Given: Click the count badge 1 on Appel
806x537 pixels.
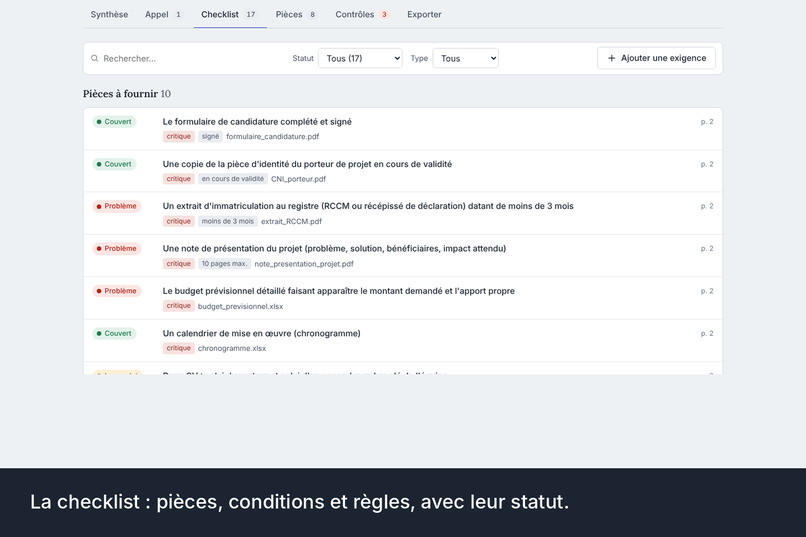Looking at the screenshot, I should point(178,14).
